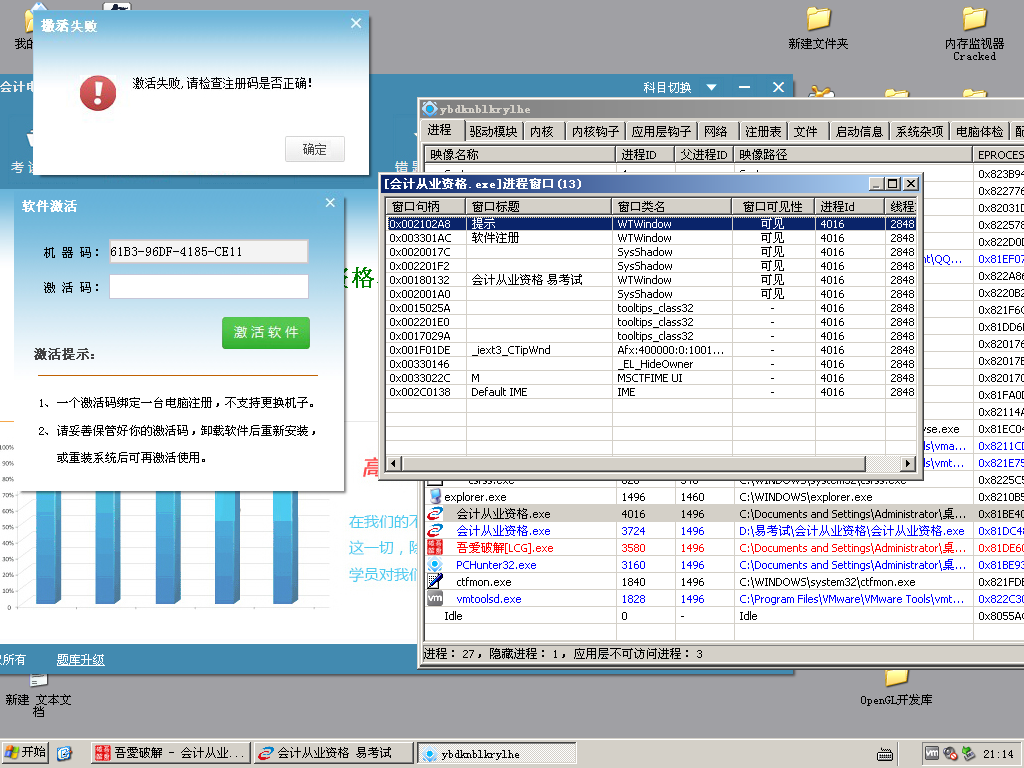Select the row titled Default IME
This screenshot has width=1024, height=768.
tap(651, 392)
